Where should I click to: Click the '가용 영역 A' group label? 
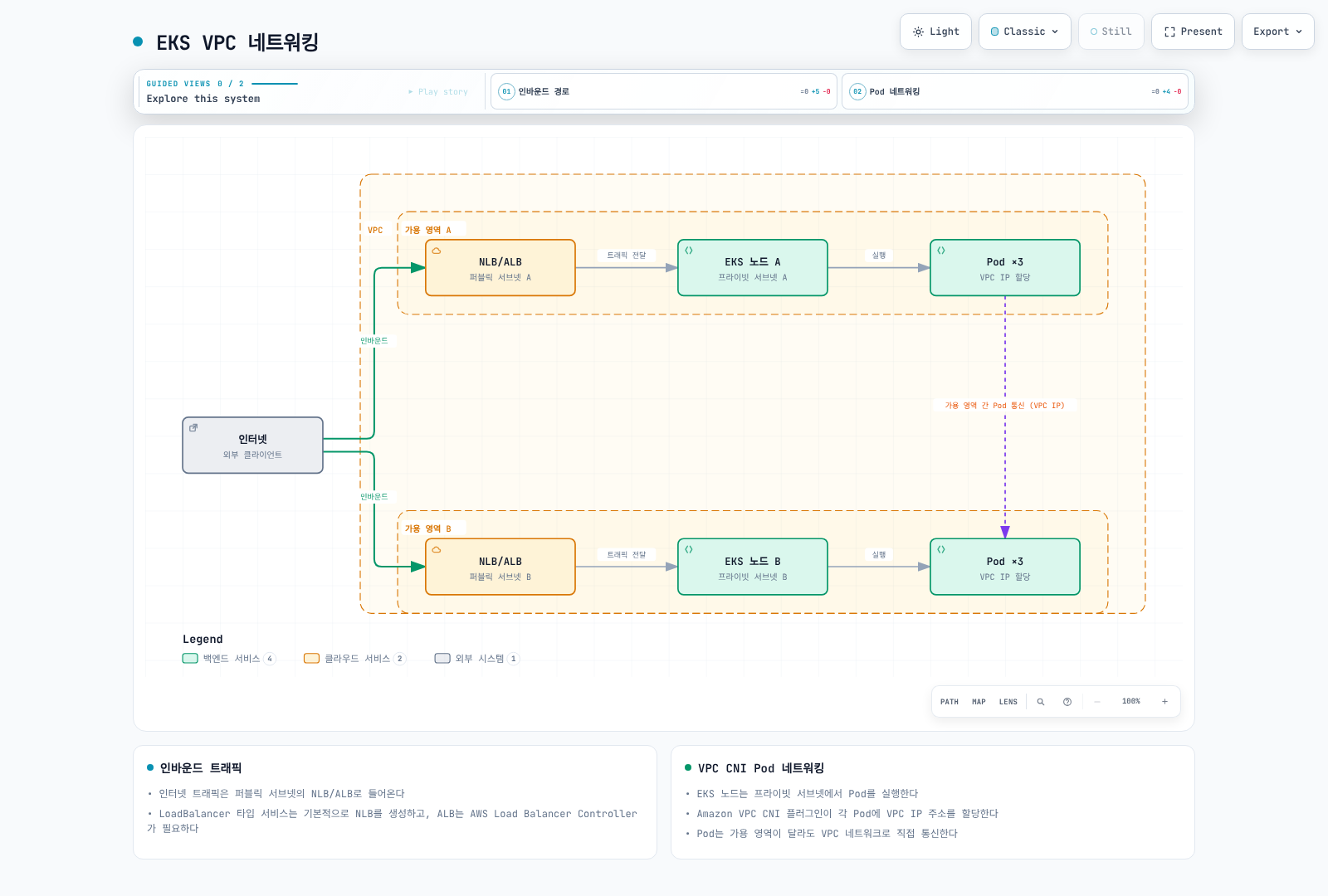tap(428, 231)
